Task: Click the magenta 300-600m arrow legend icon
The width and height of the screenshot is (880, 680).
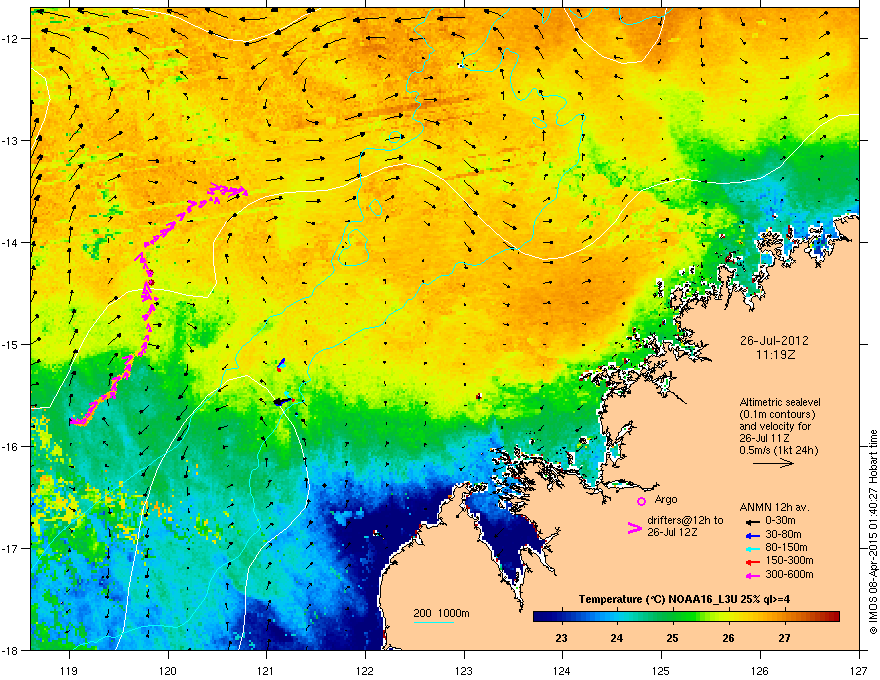Action: coord(752,575)
